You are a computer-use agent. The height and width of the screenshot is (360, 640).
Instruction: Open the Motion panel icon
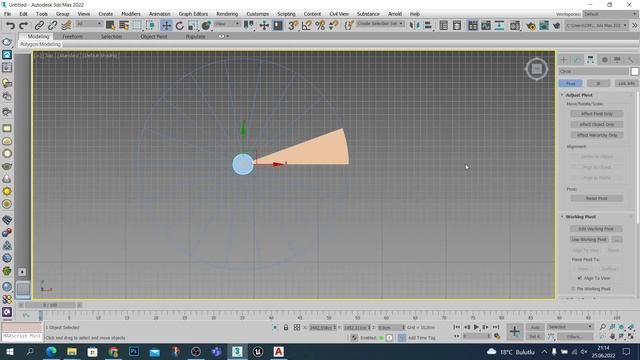tap(604, 60)
